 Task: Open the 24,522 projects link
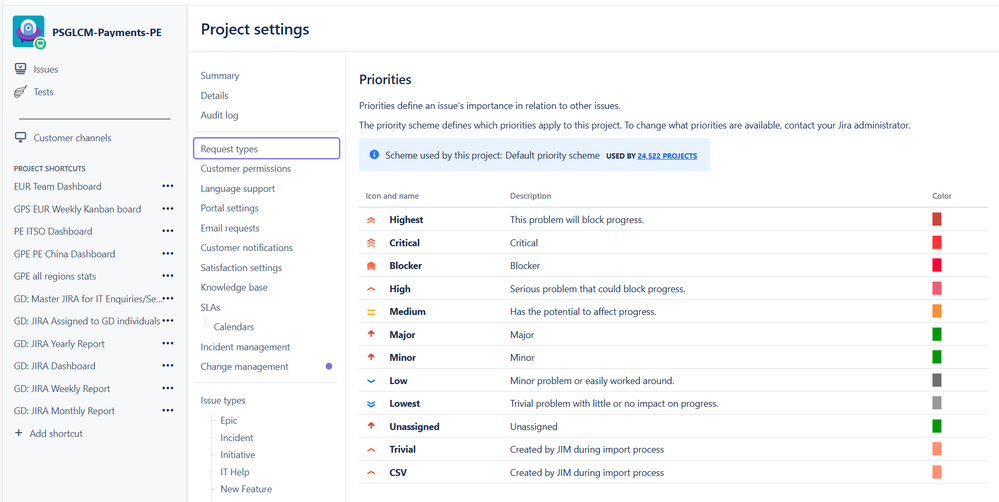pyautogui.click(x=667, y=156)
